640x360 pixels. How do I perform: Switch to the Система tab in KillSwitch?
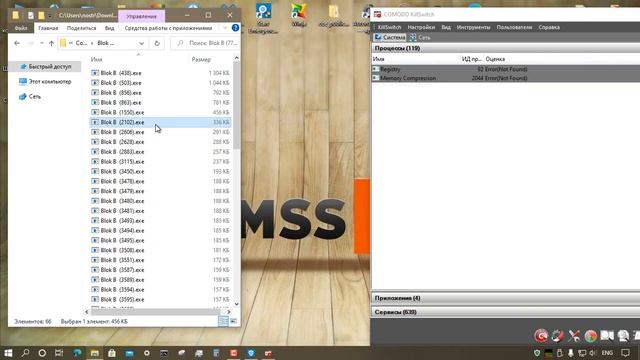[x=390, y=37]
